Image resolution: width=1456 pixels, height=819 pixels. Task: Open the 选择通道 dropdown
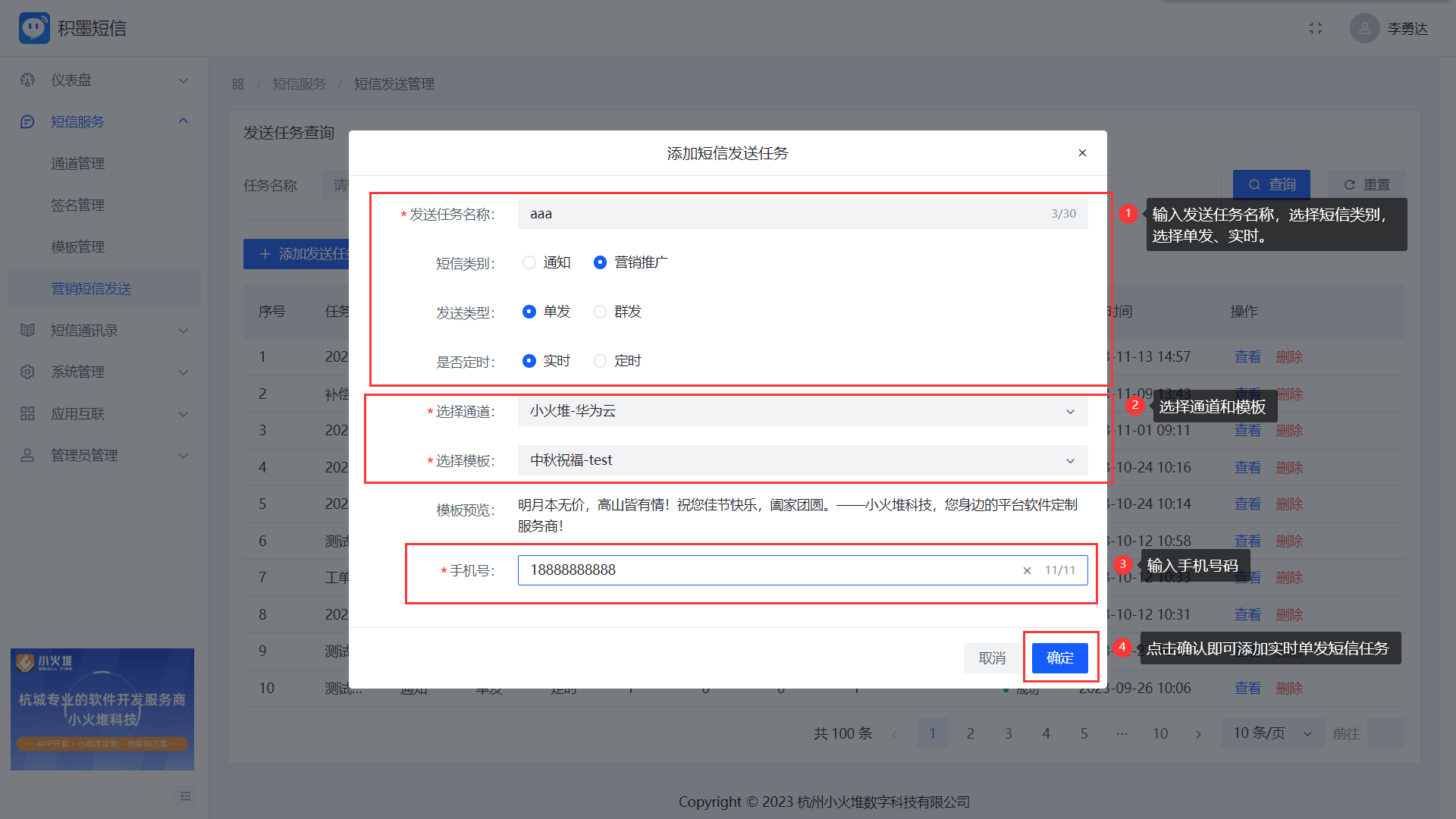pos(802,411)
